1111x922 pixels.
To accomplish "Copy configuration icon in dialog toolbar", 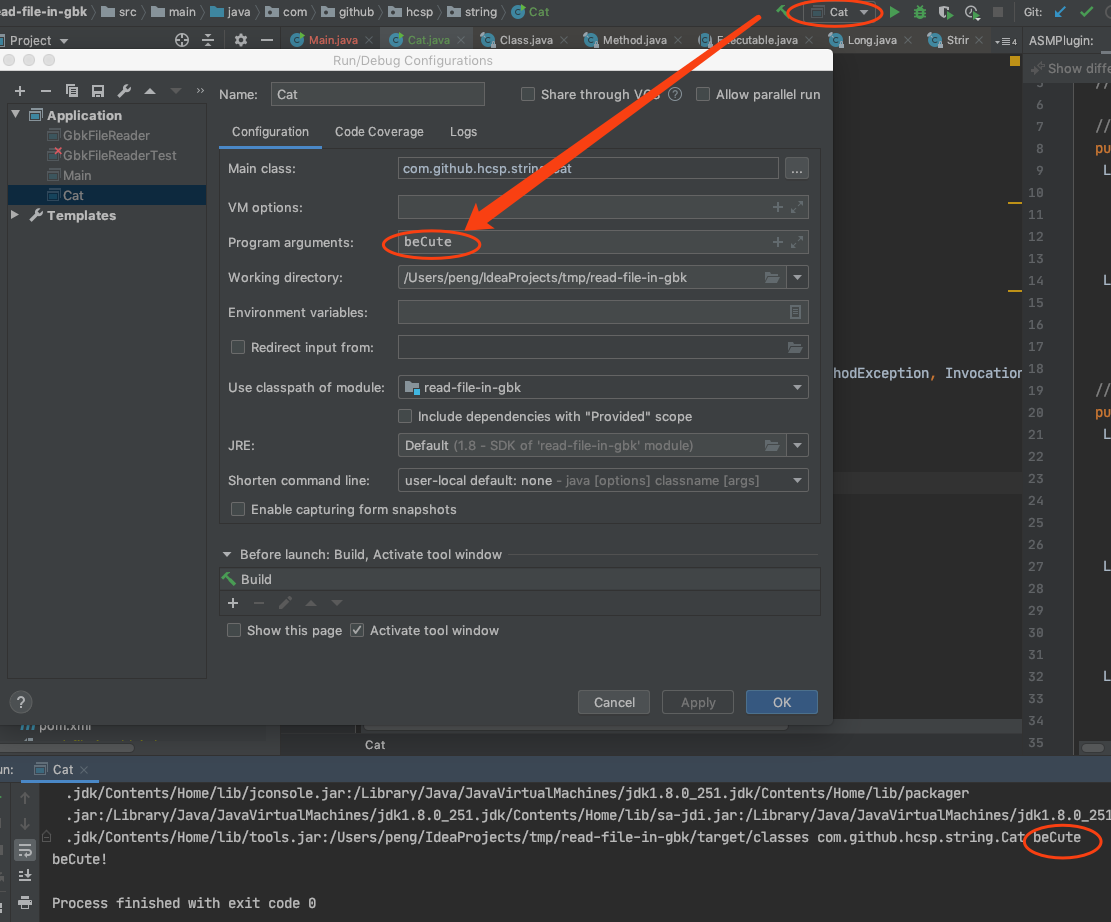I will point(72,91).
